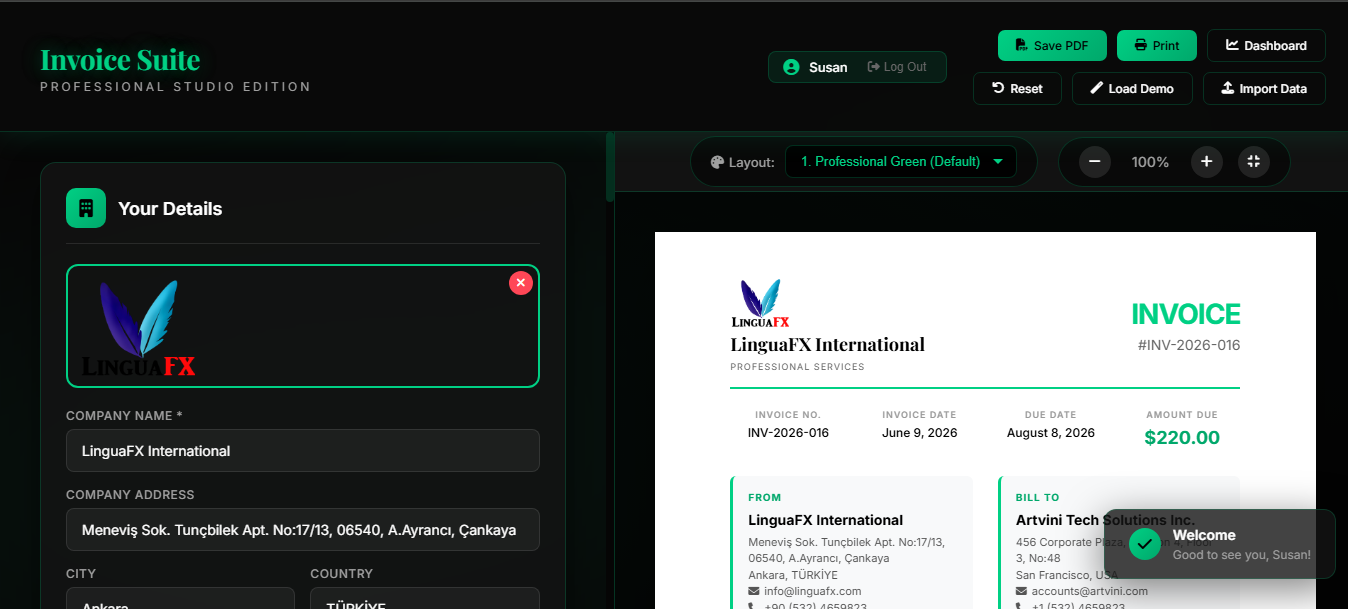The image size is (1348, 609).
Task: Zoom in with the plus button
Action: point(1207,161)
